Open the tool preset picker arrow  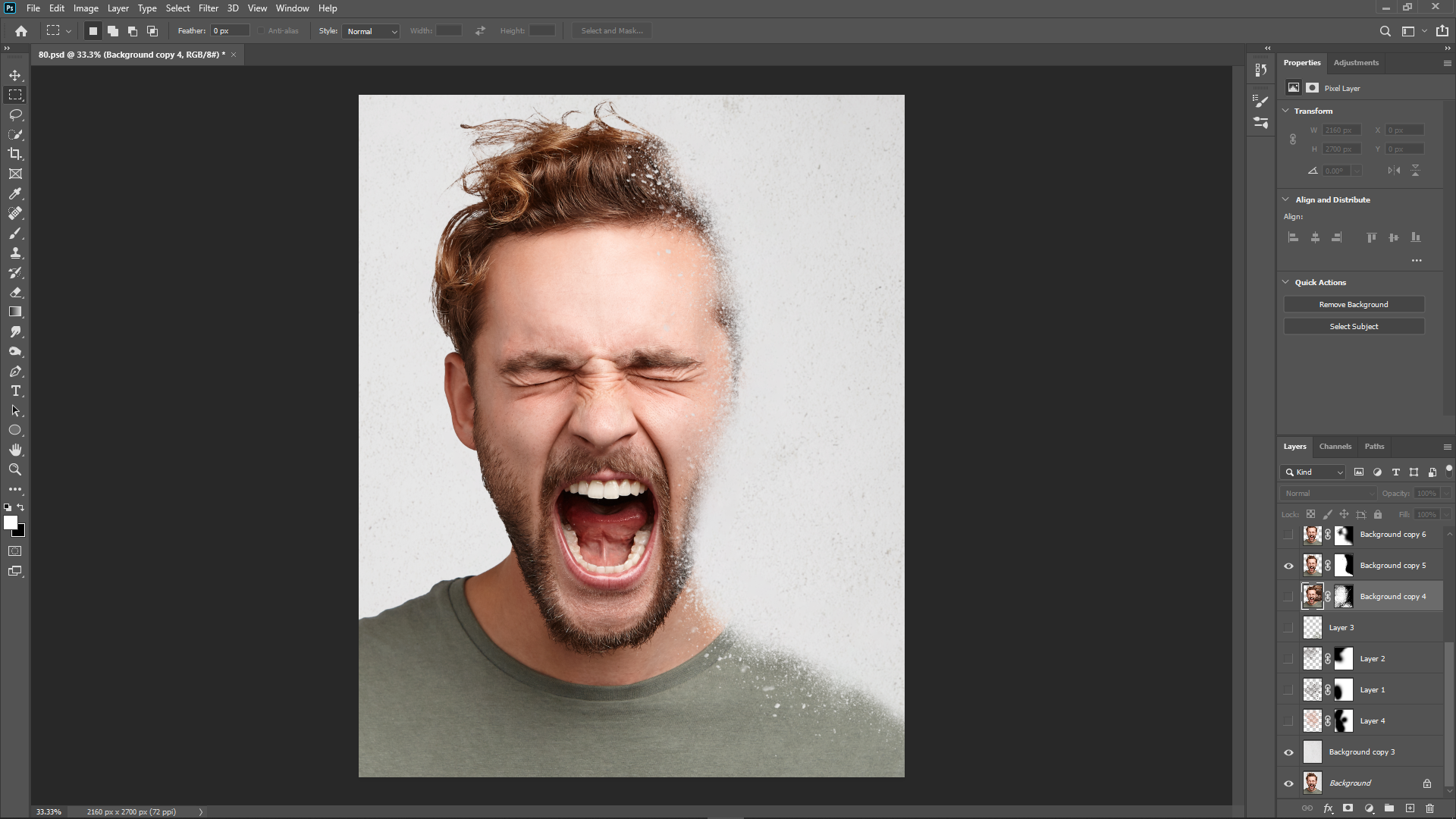pos(68,31)
